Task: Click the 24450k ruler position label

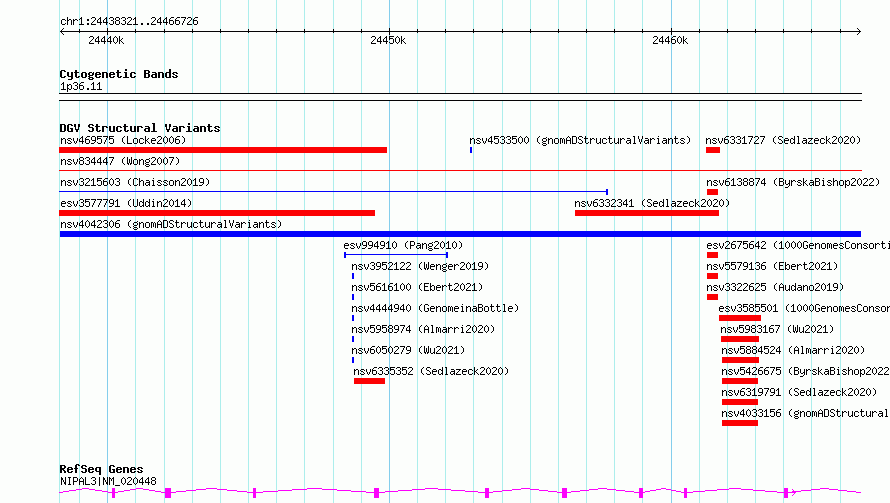Action: 388,40
